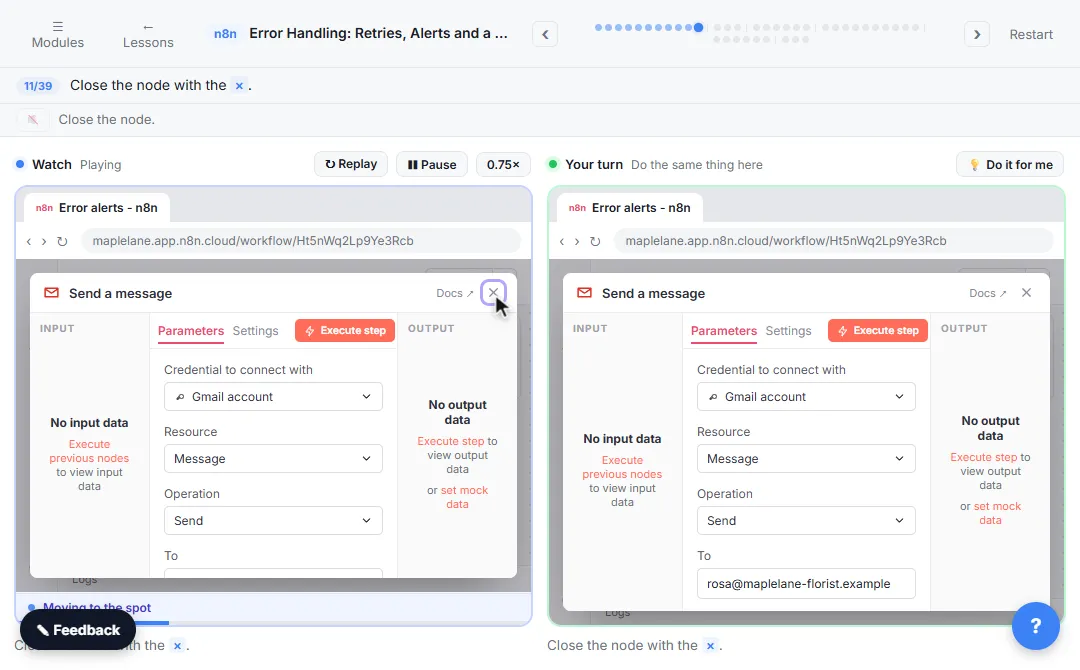The height and width of the screenshot is (670, 1080).
Task: Click the Gmail envelope icon in Watch panel
Action: click(x=51, y=293)
